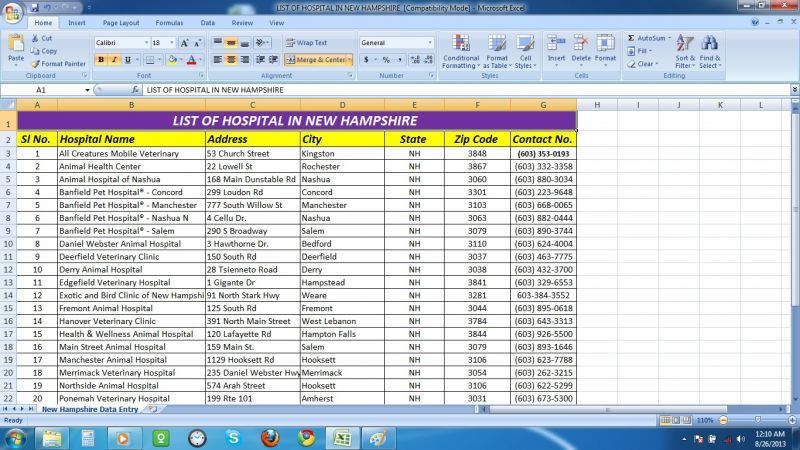Click the Format Painter tool
This screenshot has height=450, width=800.
[58, 63]
